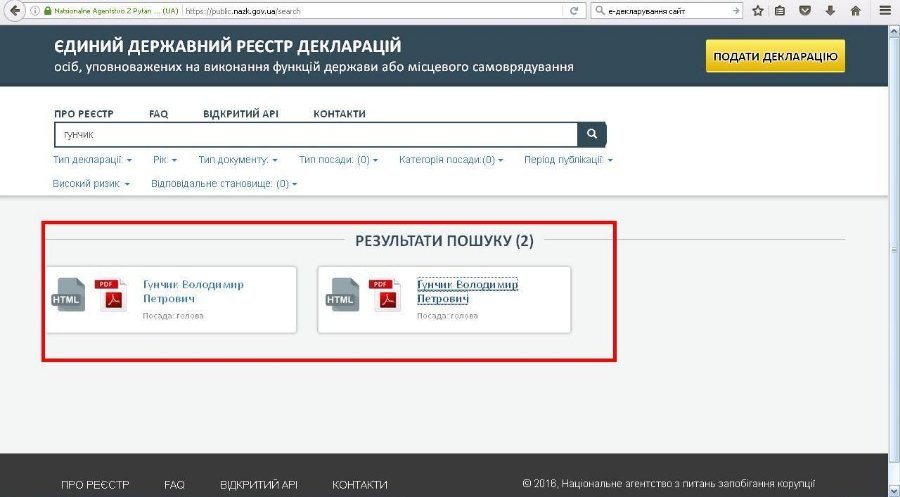The width and height of the screenshot is (900, 497).
Task: Open FAQ in the top navigation
Action: tap(158, 114)
